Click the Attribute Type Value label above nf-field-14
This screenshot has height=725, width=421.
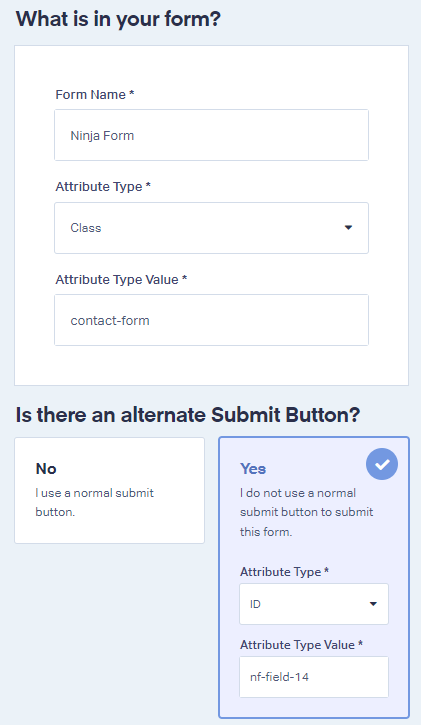tap(301, 645)
